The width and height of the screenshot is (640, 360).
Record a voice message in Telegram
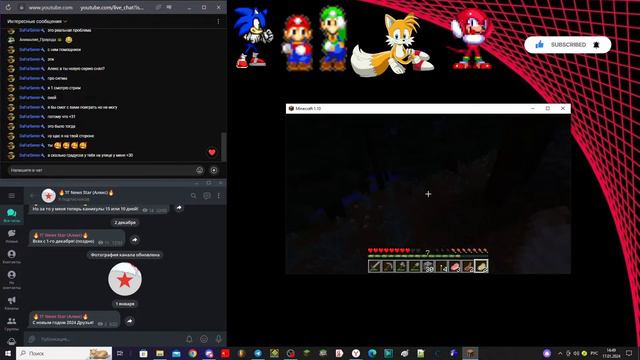(x=218, y=339)
